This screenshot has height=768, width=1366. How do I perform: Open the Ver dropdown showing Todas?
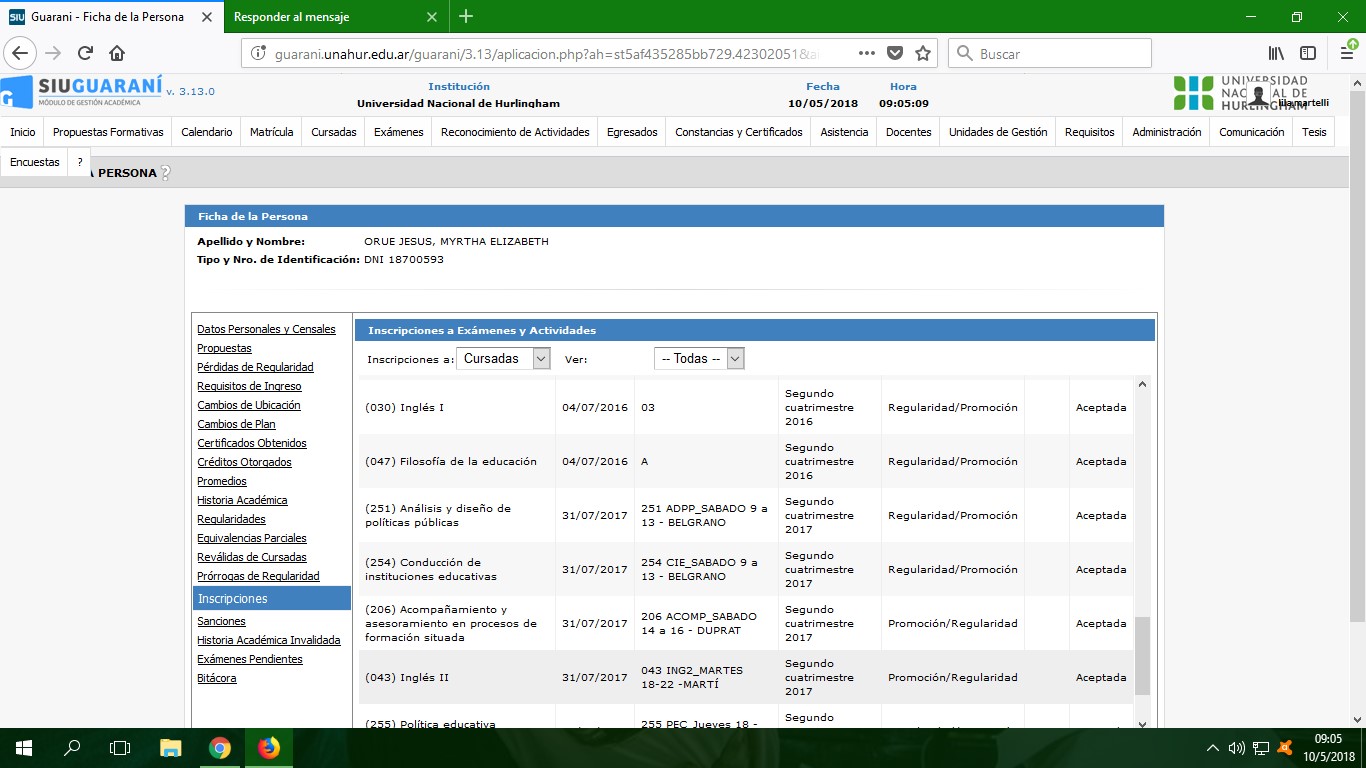699,358
